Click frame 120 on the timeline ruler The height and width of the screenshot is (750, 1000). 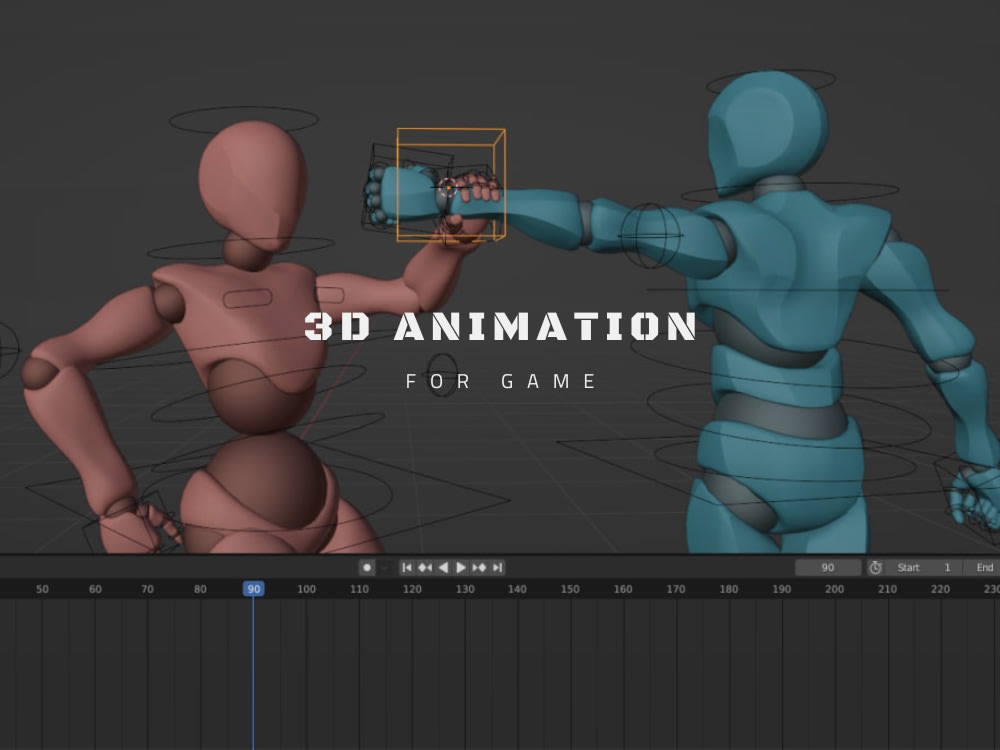(412, 589)
